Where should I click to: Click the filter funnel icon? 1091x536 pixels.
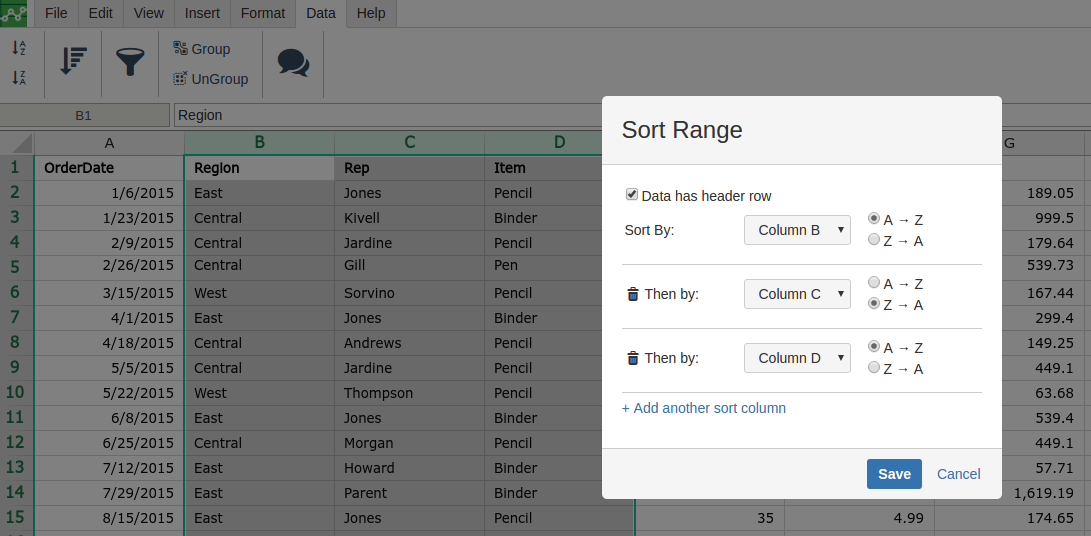tap(130, 62)
